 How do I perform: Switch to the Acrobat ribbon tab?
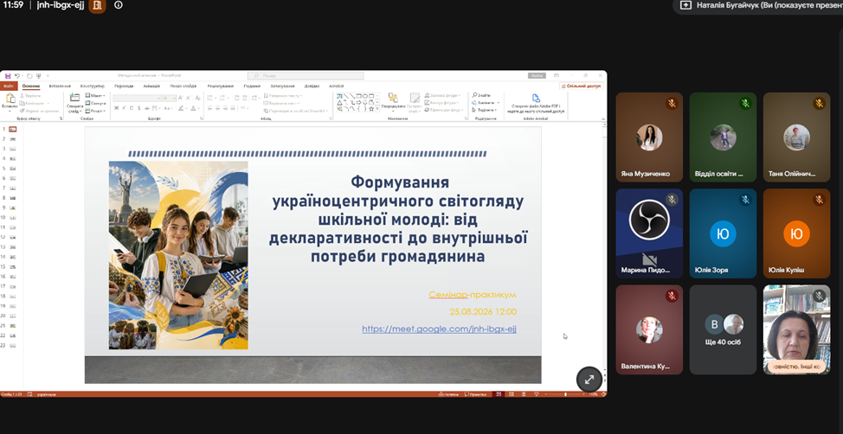pyautogui.click(x=337, y=86)
